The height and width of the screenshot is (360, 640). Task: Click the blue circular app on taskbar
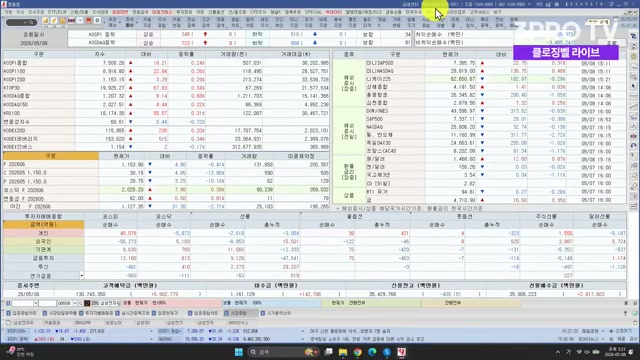(387, 352)
